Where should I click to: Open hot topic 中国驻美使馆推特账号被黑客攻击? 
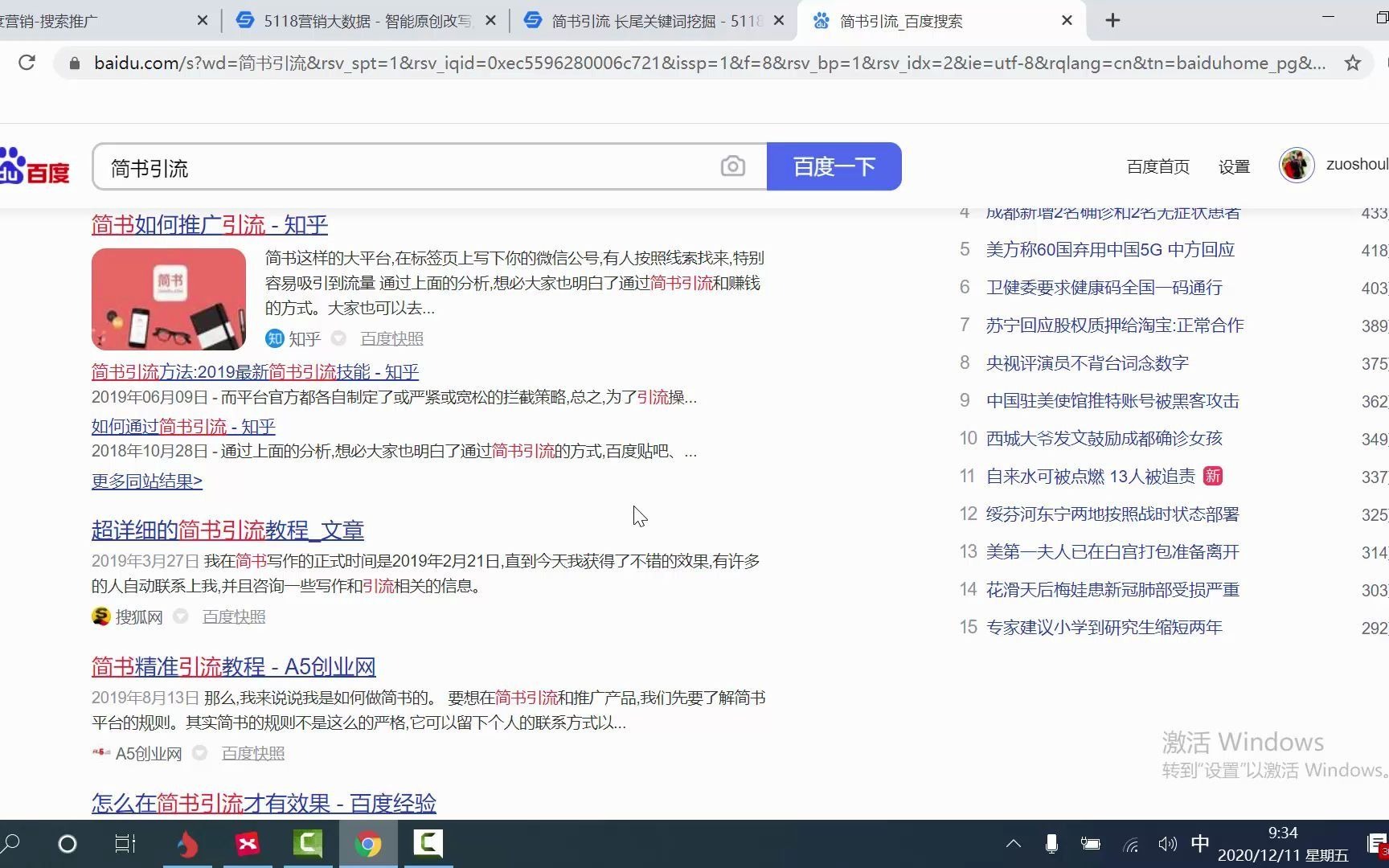(x=1112, y=401)
